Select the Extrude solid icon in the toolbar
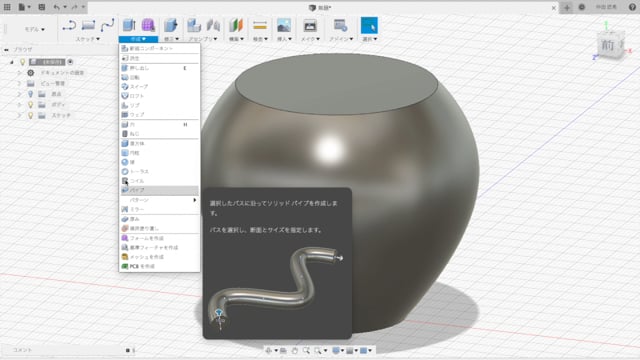 point(129,25)
